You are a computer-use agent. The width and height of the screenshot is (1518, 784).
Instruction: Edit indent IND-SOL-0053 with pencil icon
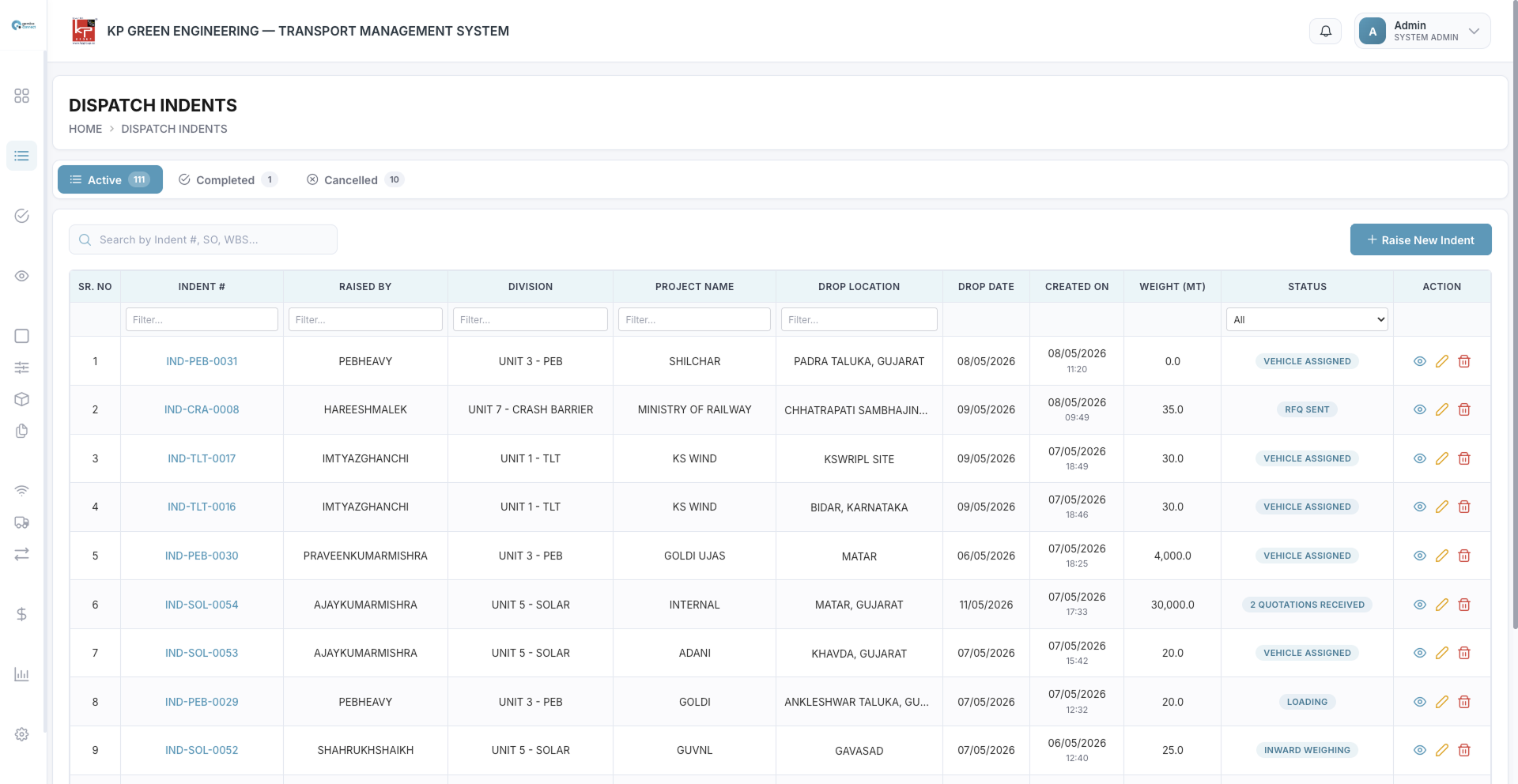[1442, 653]
